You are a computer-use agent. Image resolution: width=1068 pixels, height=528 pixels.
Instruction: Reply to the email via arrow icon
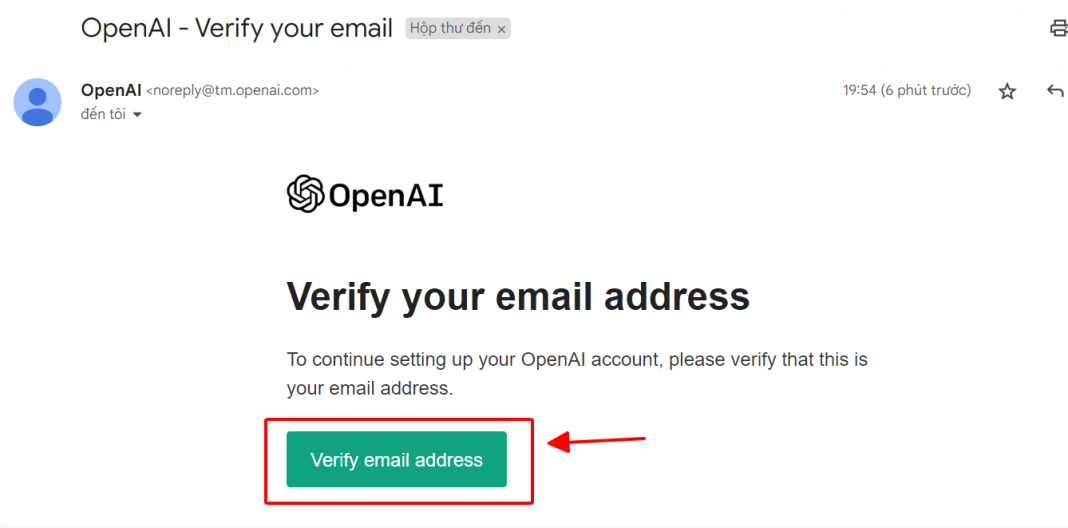[1054, 91]
